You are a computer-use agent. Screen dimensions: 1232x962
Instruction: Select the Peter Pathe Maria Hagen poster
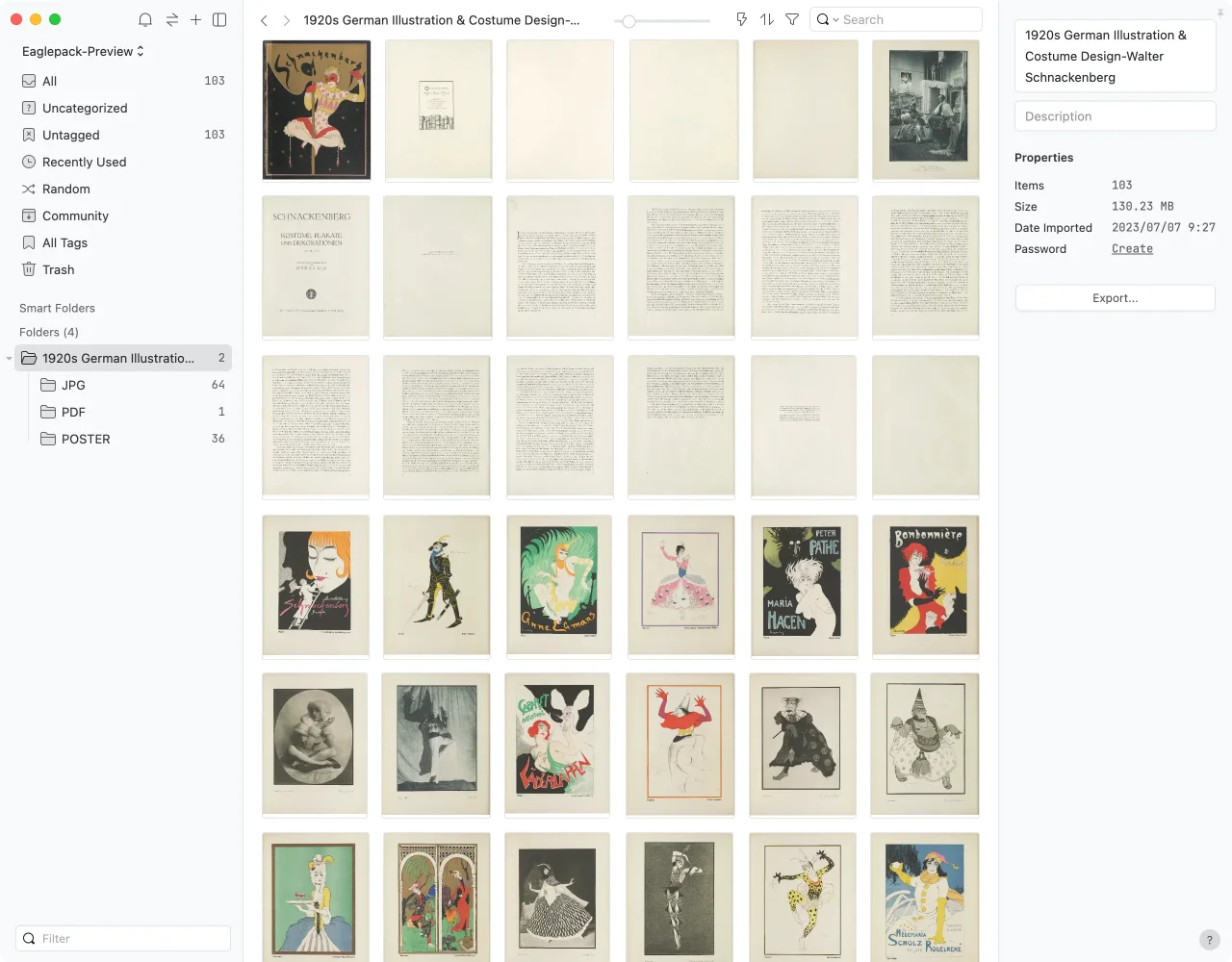(804, 586)
